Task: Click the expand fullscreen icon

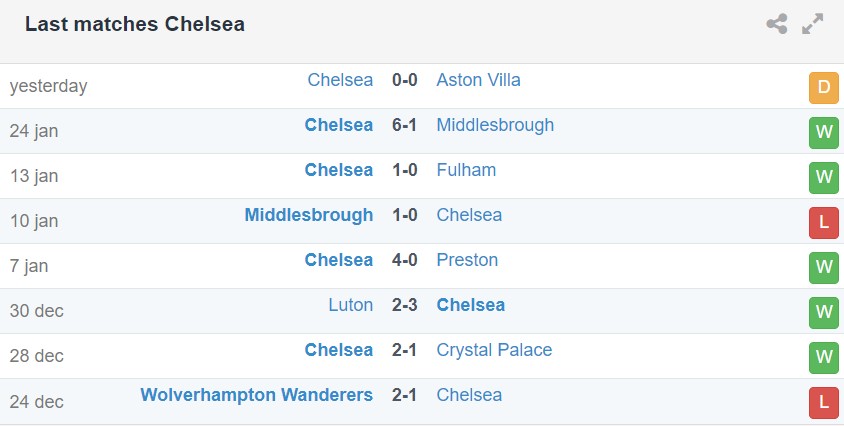Action: click(813, 24)
